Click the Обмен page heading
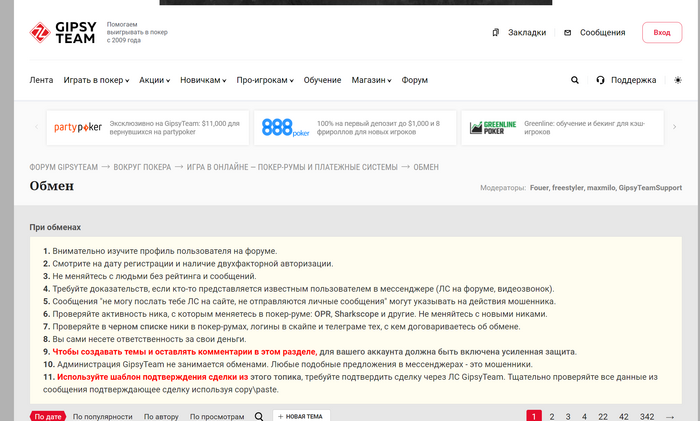Viewport: 700px width, 421px height. pos(52,186)
